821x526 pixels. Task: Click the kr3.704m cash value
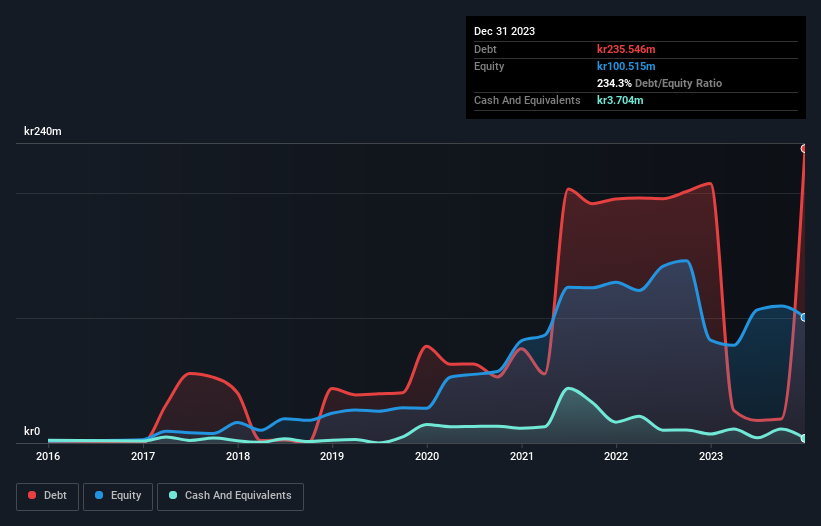620,100
